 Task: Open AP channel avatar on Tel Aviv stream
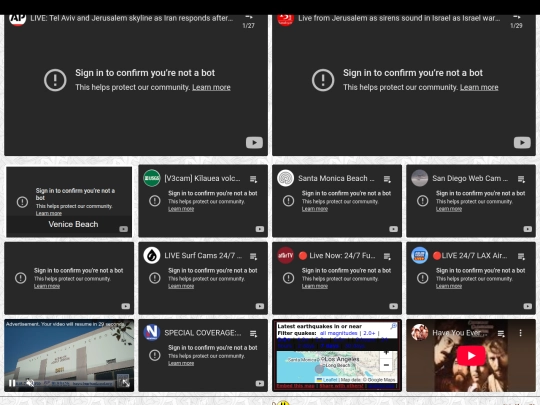click(x=17, y=19)
